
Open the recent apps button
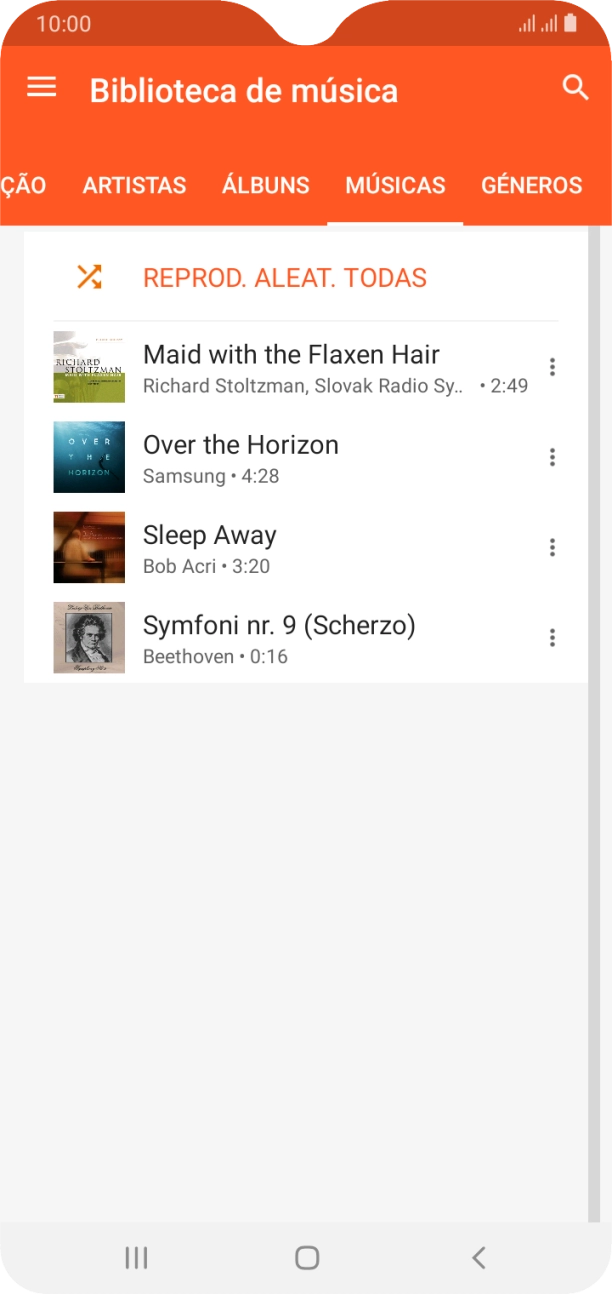coord(136,1258)
